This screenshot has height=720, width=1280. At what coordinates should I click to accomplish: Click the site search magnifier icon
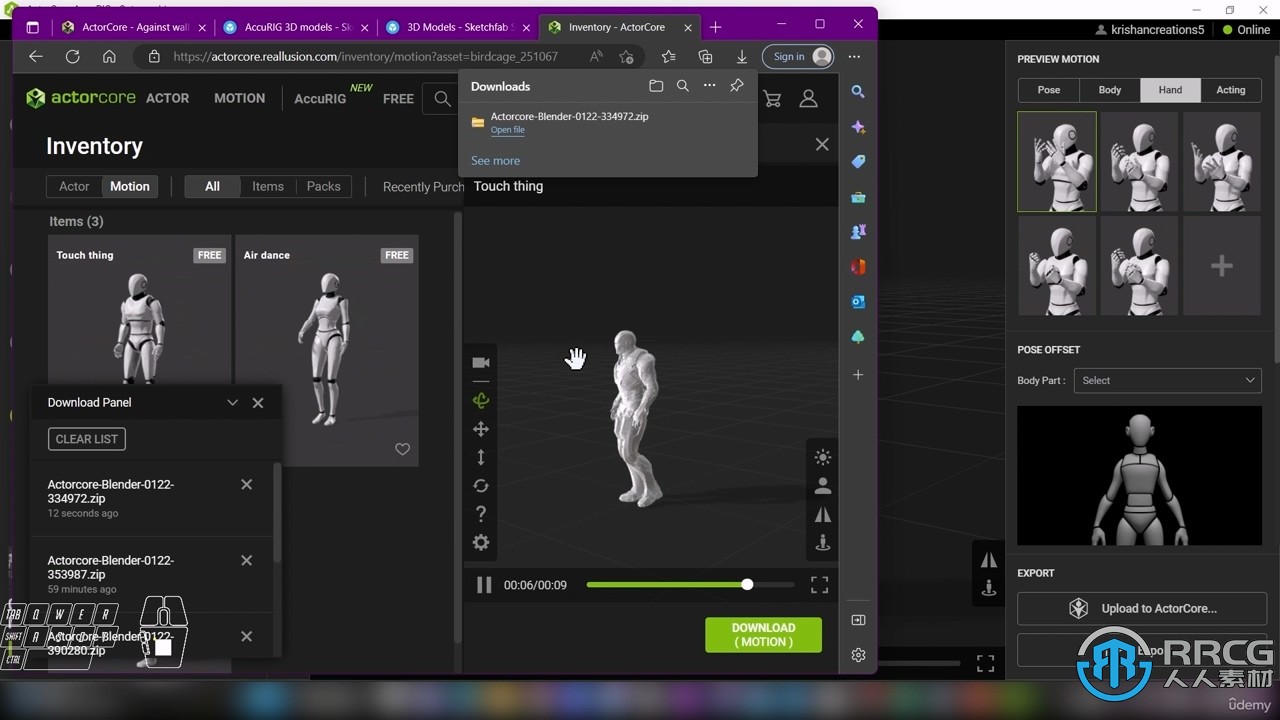click(442, 98)
